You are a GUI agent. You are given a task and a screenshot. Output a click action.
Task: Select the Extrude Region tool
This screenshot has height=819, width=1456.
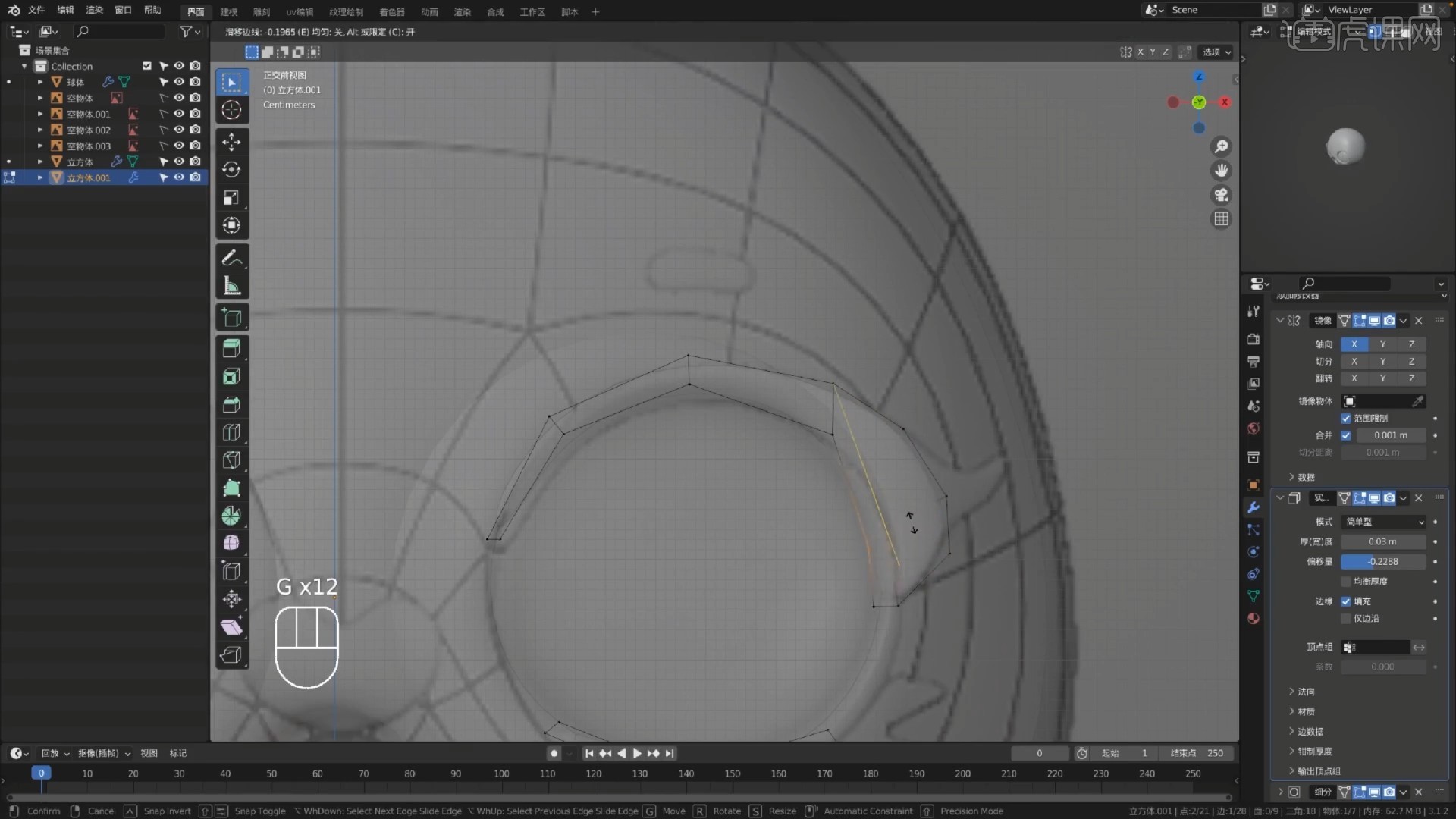click(231, 349)
